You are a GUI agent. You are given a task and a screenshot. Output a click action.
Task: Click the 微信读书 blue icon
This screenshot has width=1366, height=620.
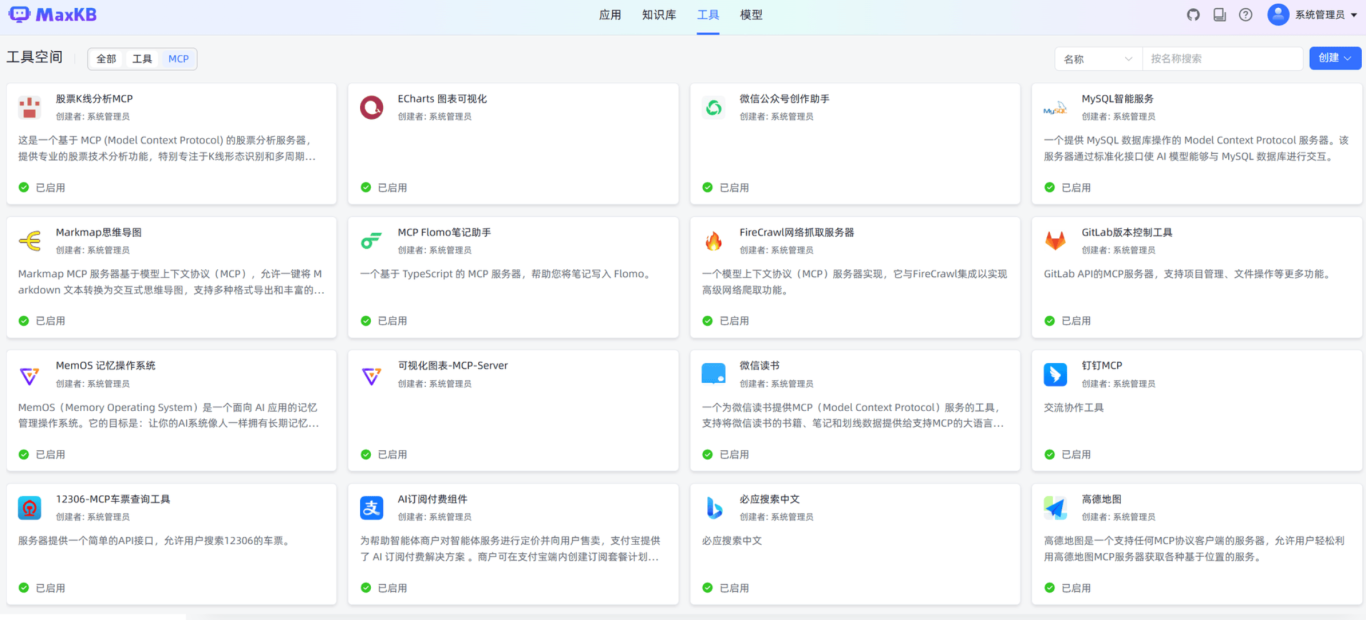click(714, 375)
